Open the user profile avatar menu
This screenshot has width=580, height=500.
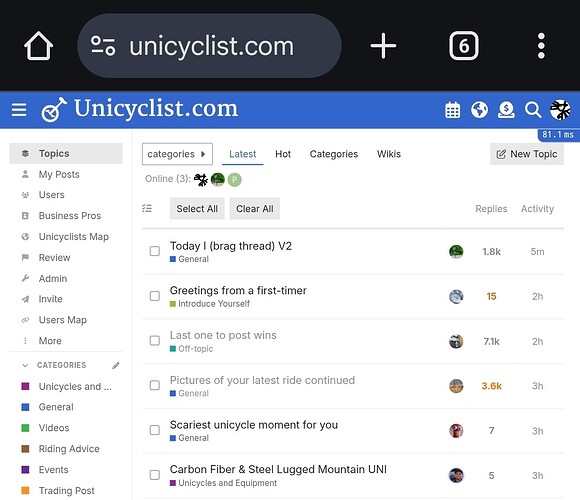pos(560,110)
